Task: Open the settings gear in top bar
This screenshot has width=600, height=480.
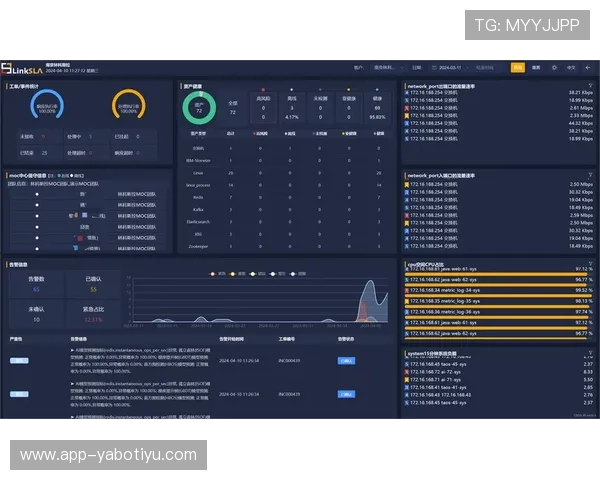Action: tap(553, 68)
